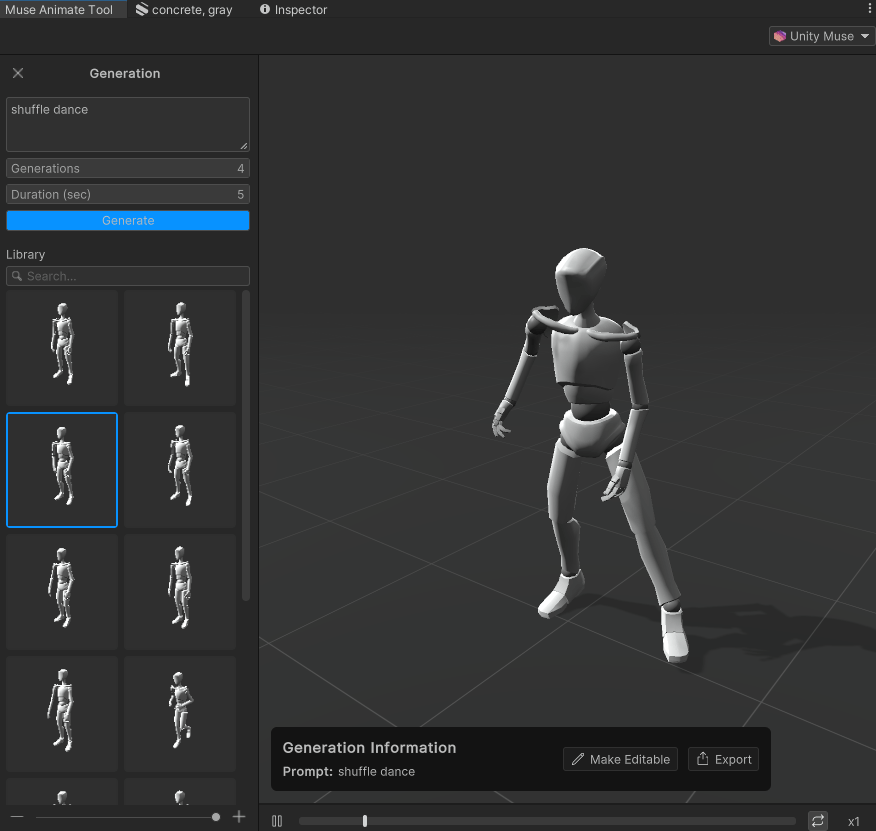Select fourth-row left library thumbnail
The height and width of the screenshot is (831, 876).
coord(62,714)
